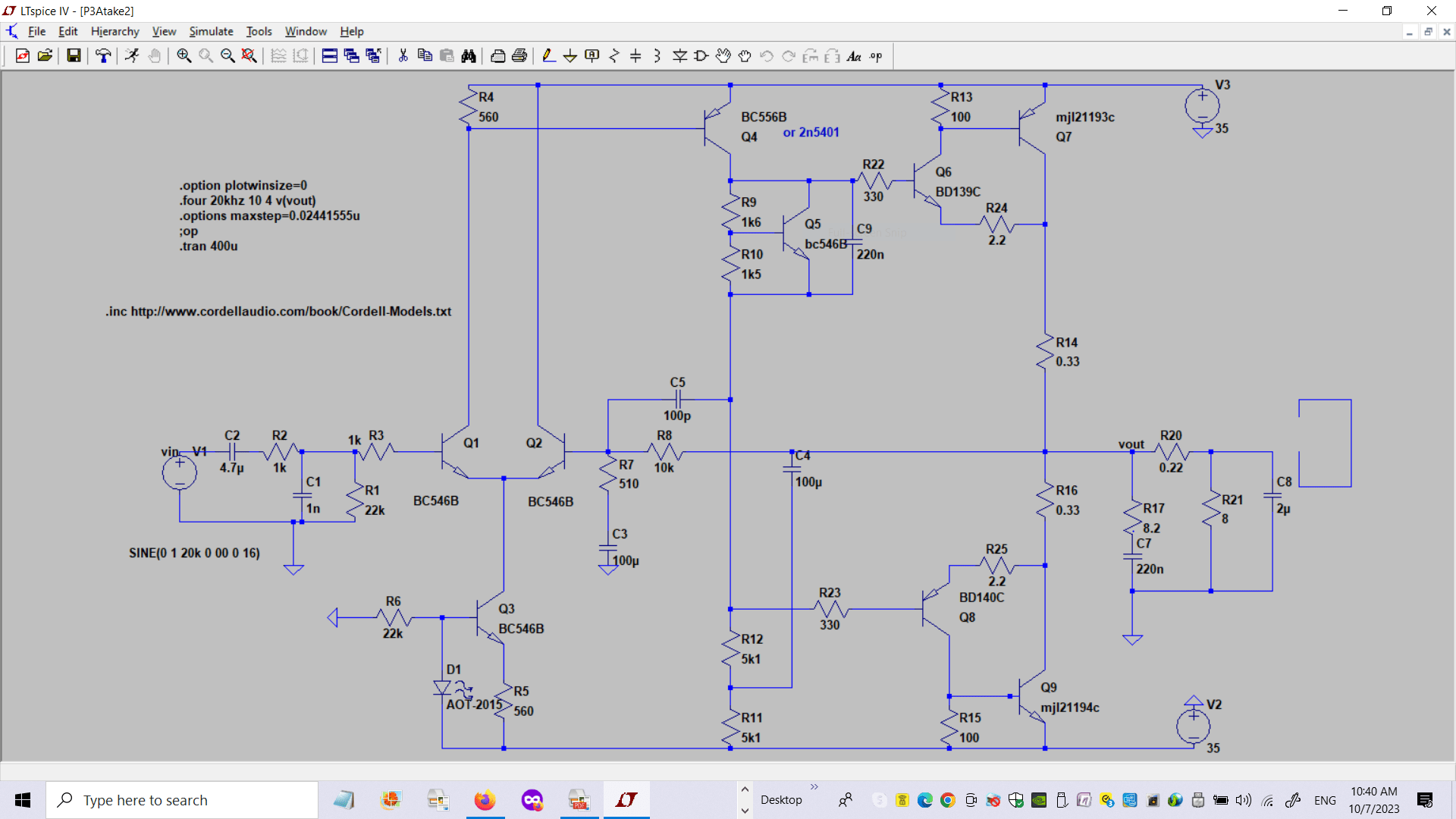
Task: Open Find with binoculars icon
Action: pos(469,56)
